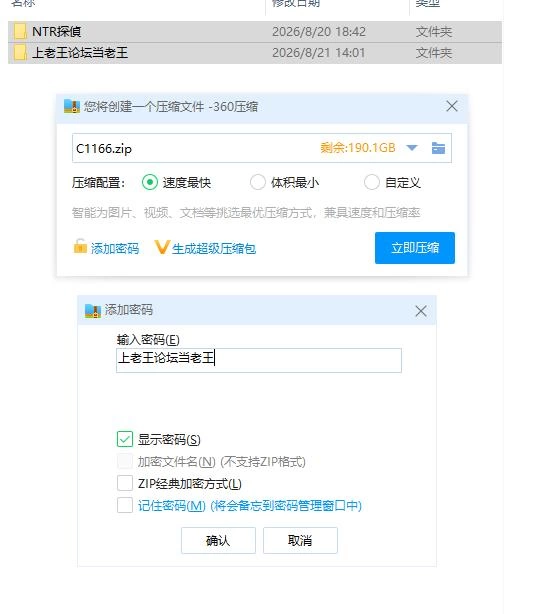Focus the 输入密码 password field
The image size is (544, 614).
259,360
